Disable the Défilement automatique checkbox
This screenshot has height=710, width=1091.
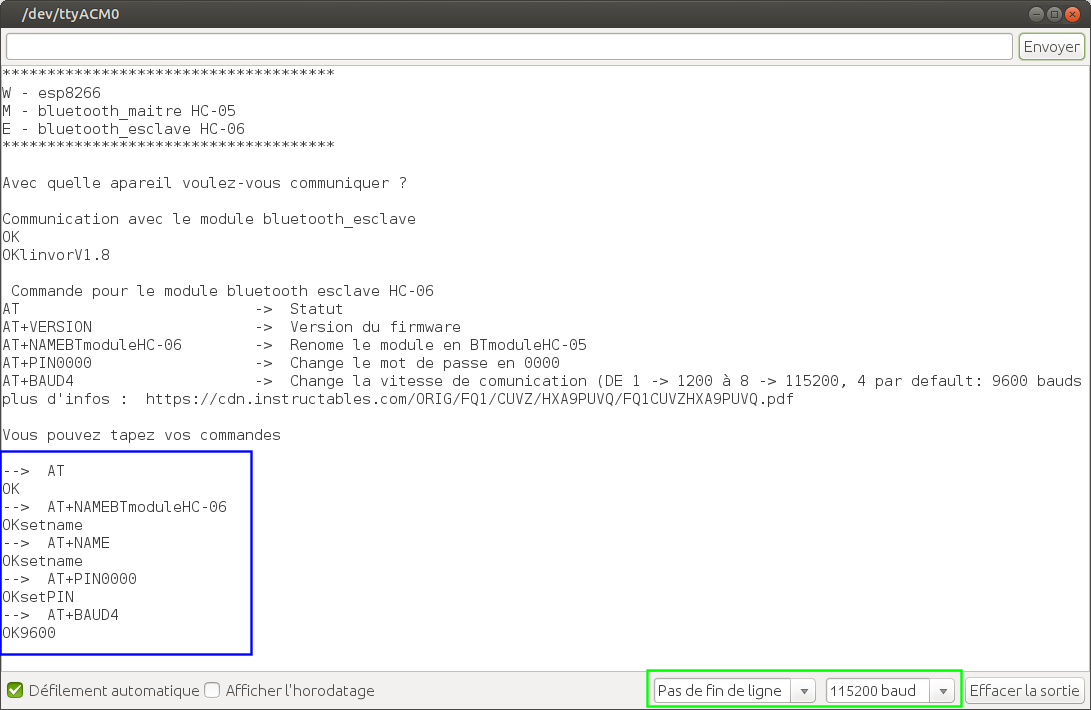click(x=15, y=690)
